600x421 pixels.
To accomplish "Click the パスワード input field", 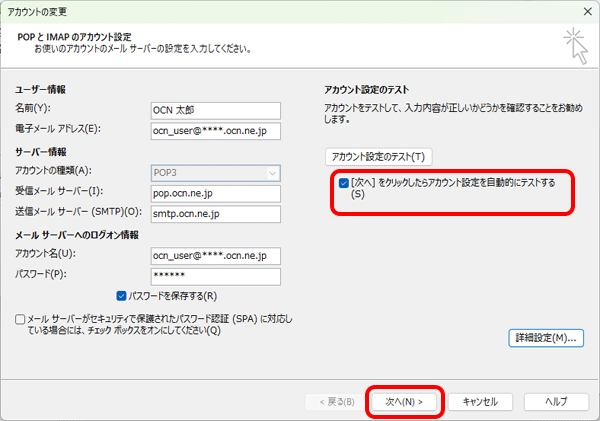I will pos(214,275).
